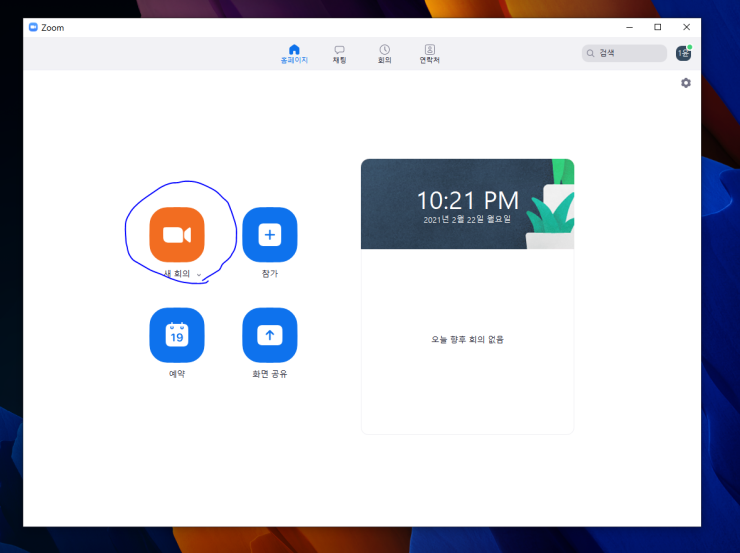Click the 화면 공유 share screen icon

pyautogui.click(x=269, y=335)
